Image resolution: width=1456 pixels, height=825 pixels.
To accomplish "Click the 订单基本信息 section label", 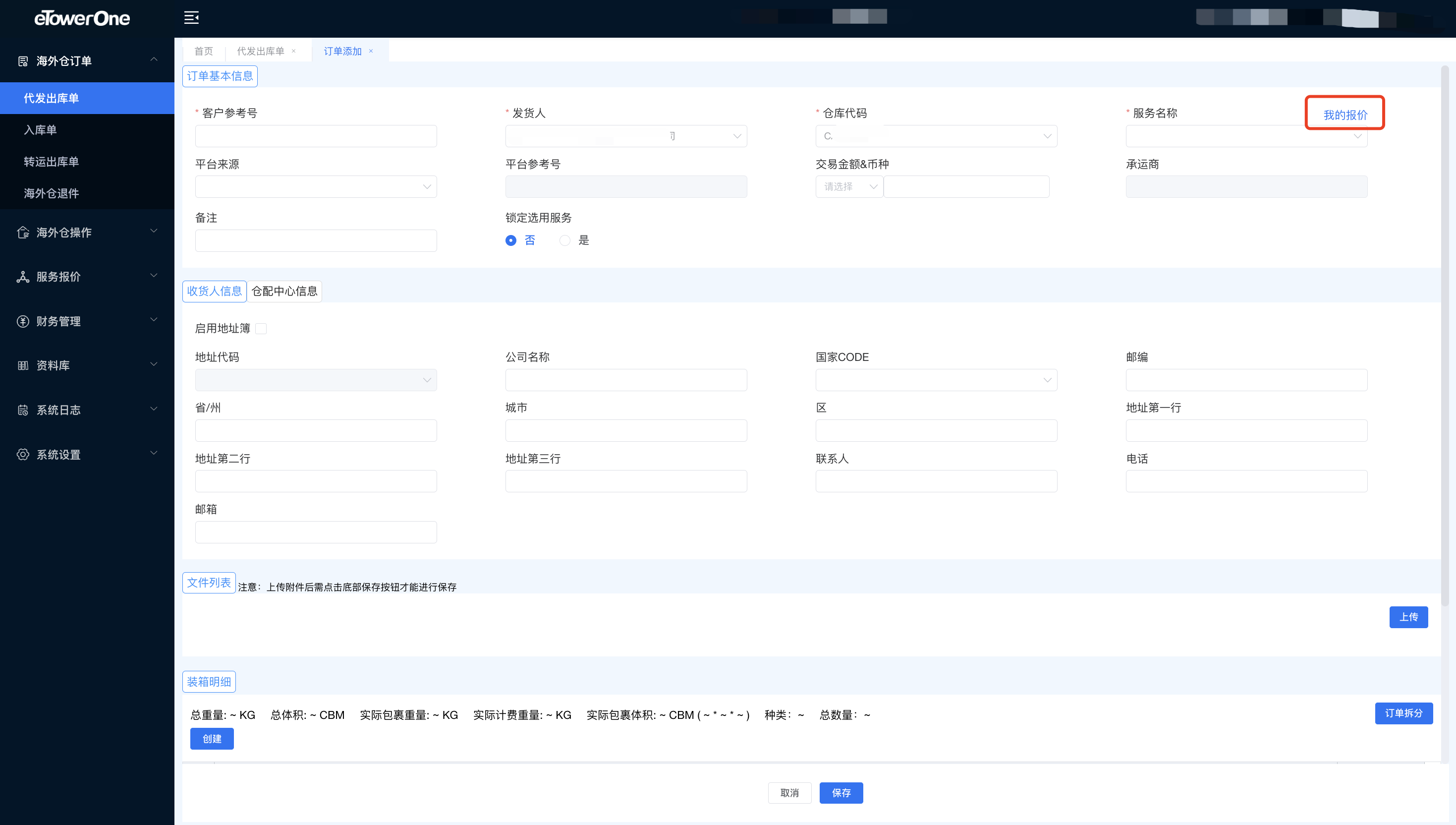I will click(x=220, y=76).
